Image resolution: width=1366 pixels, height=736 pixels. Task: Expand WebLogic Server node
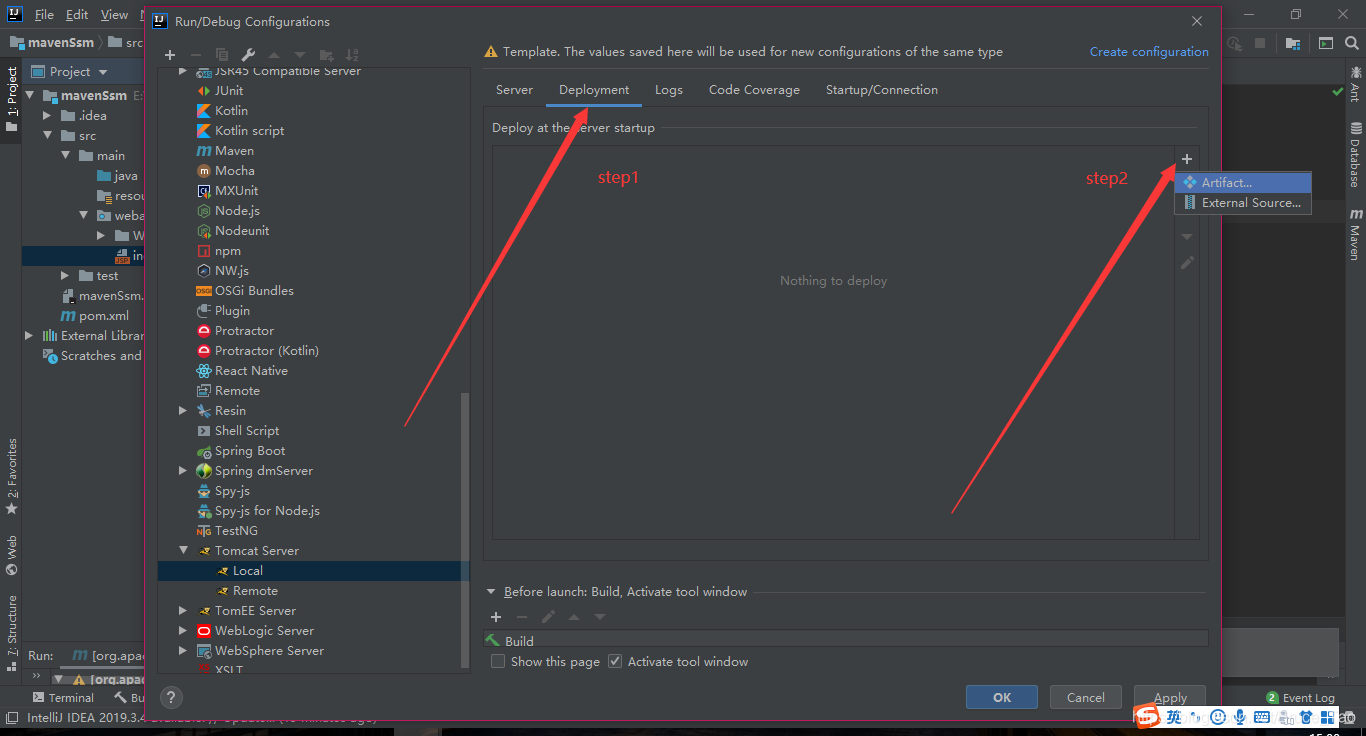click(x=182, y=631)
